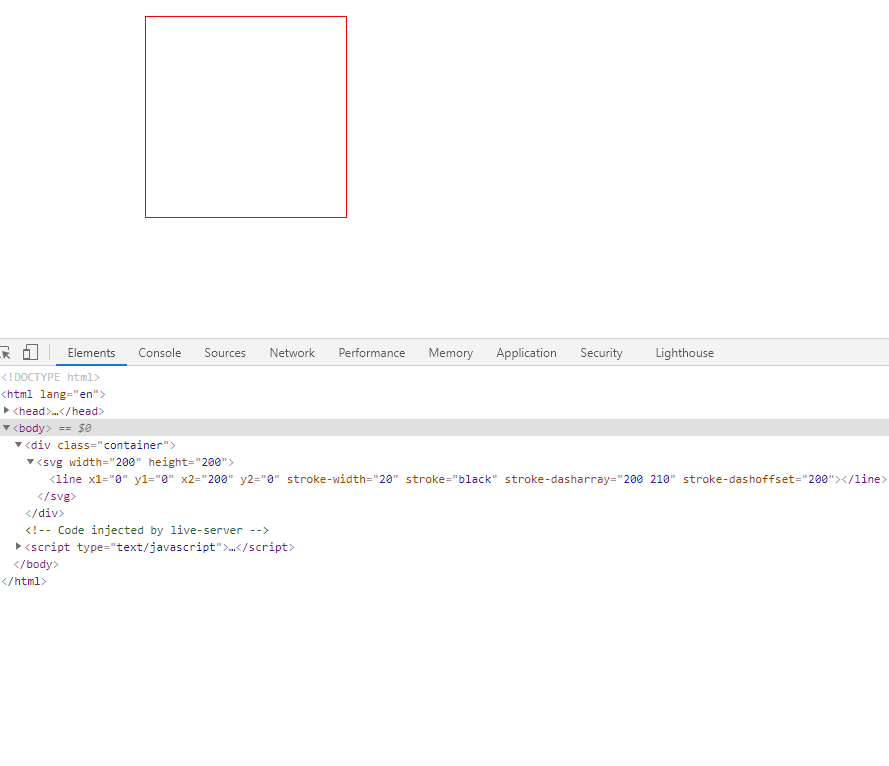Activate the inspect element picker icon
Image resolution: width=889 pixels, height=766 pixels.
click(x=5, y=353)
